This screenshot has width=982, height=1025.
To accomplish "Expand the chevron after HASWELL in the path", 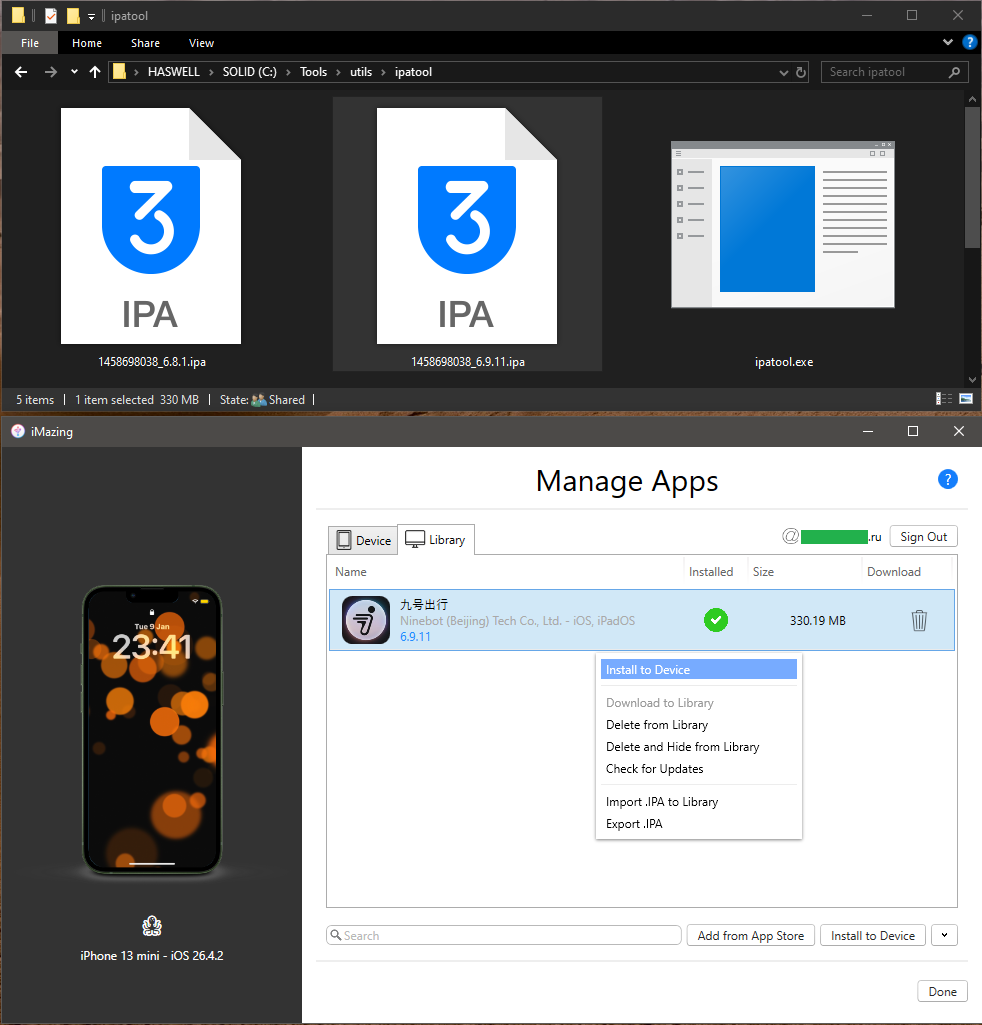I will pyautogui.click(x=211, y=72).
